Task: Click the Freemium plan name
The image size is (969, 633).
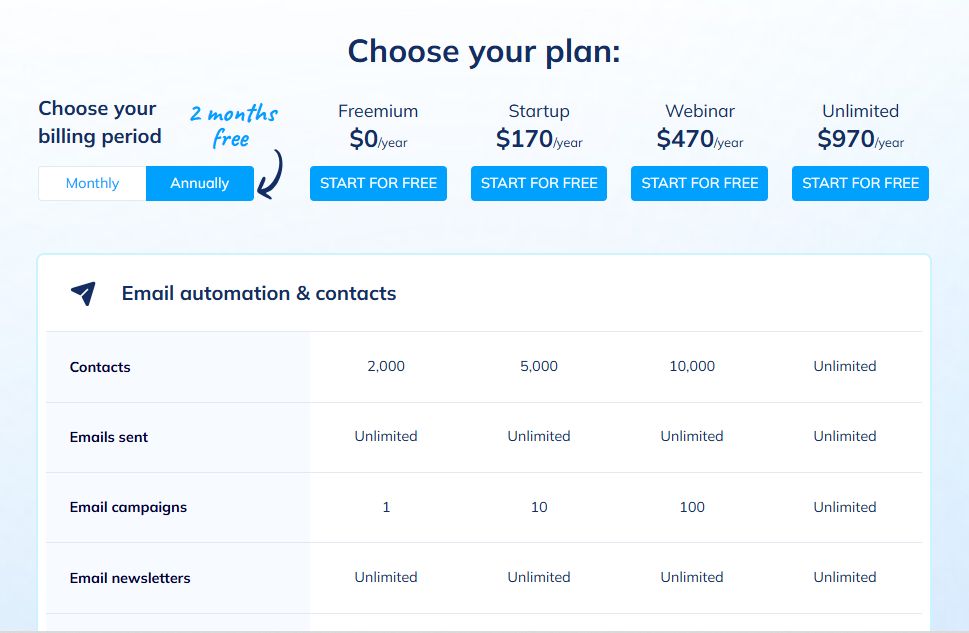Action: [378, 111]
